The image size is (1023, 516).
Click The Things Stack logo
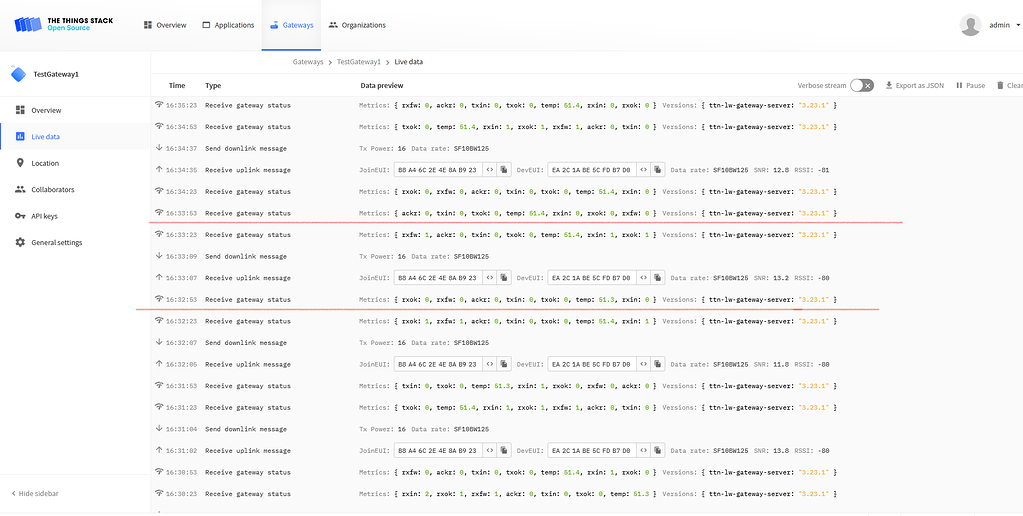pos(64,24)
